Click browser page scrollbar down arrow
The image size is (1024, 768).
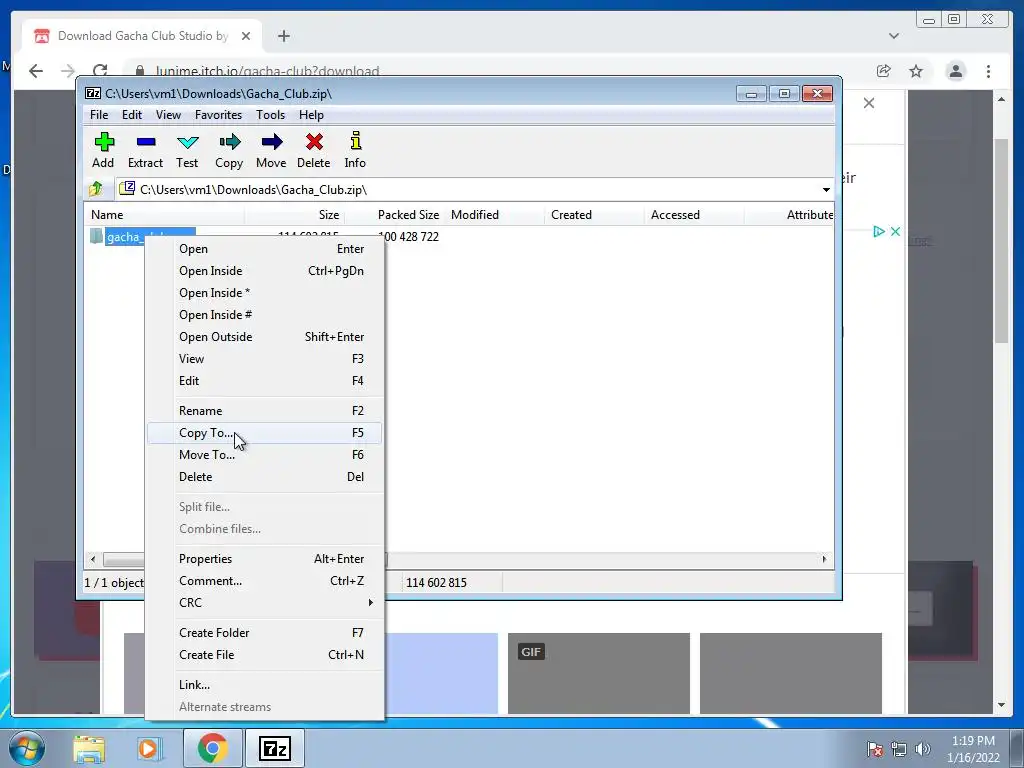pyautogui.click(x=1001, y=705)
